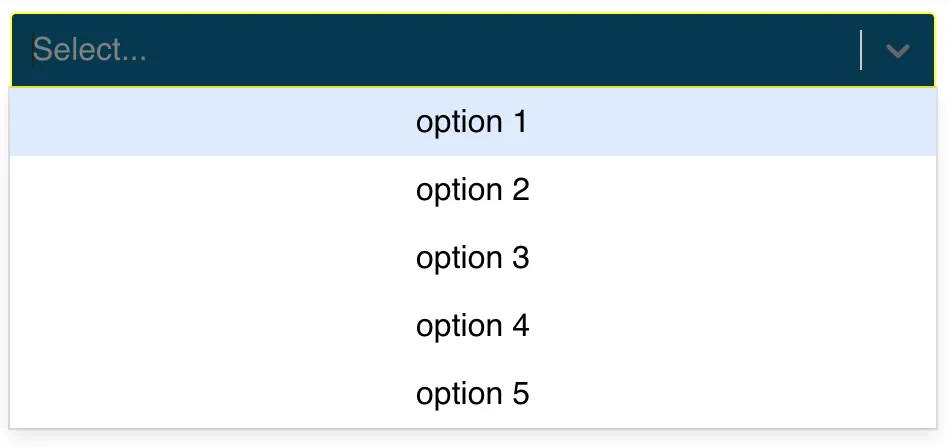Click the vertical separator beside the chevron
Image resolution: width=948 pixels, height=448 pixels.
(x=861, y=50)
